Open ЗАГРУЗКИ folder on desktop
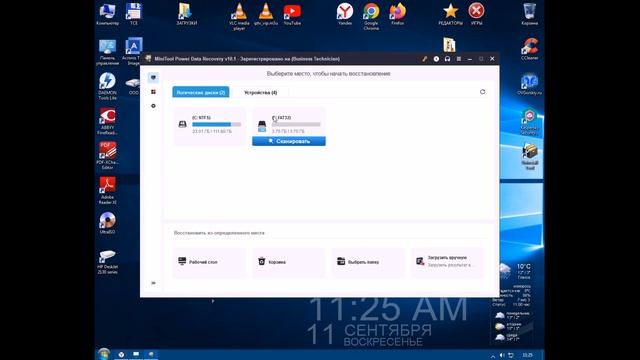This screenshot has width=640, height=360. tap(187, 14)
